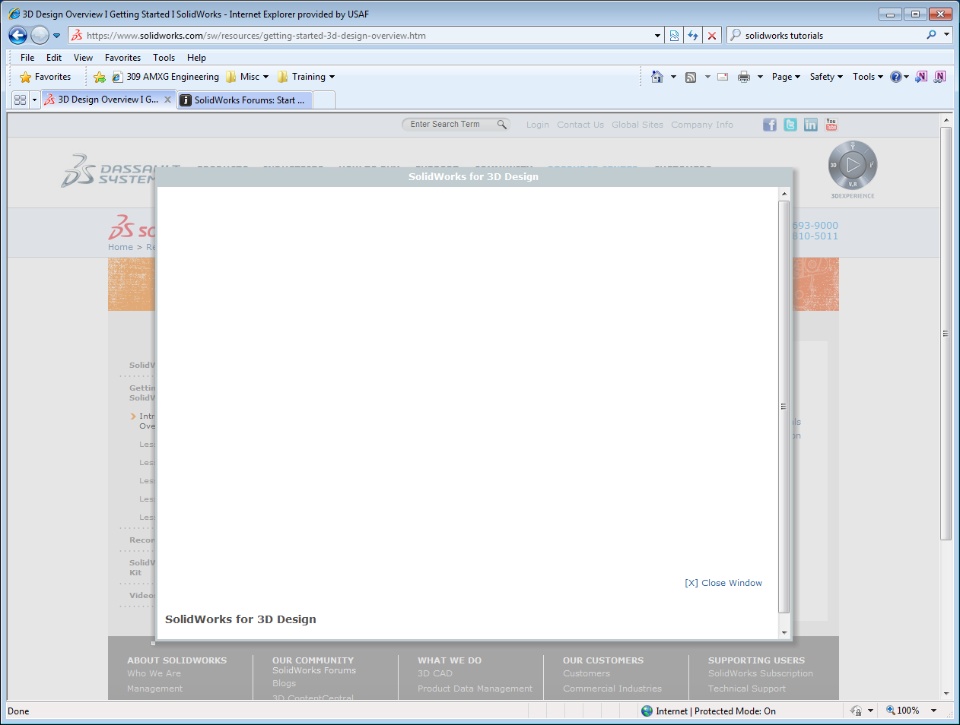
Task: Click the browser Back arrow button
Action: coord(18,36)
